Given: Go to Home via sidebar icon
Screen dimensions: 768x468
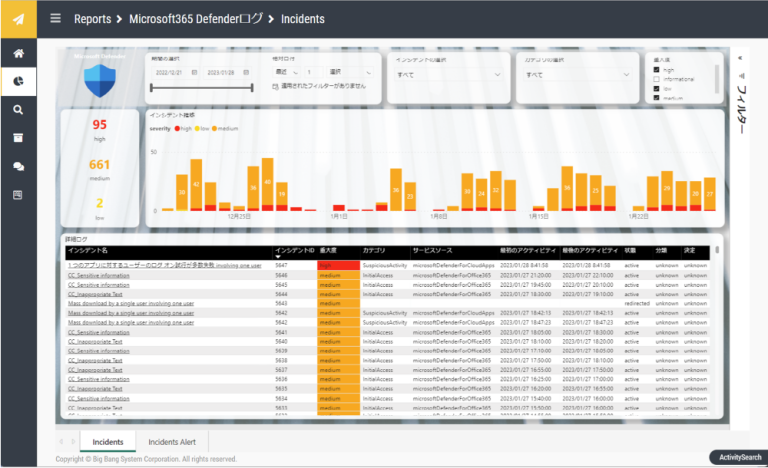Looking at the screenshot, I should click(18, 53).
